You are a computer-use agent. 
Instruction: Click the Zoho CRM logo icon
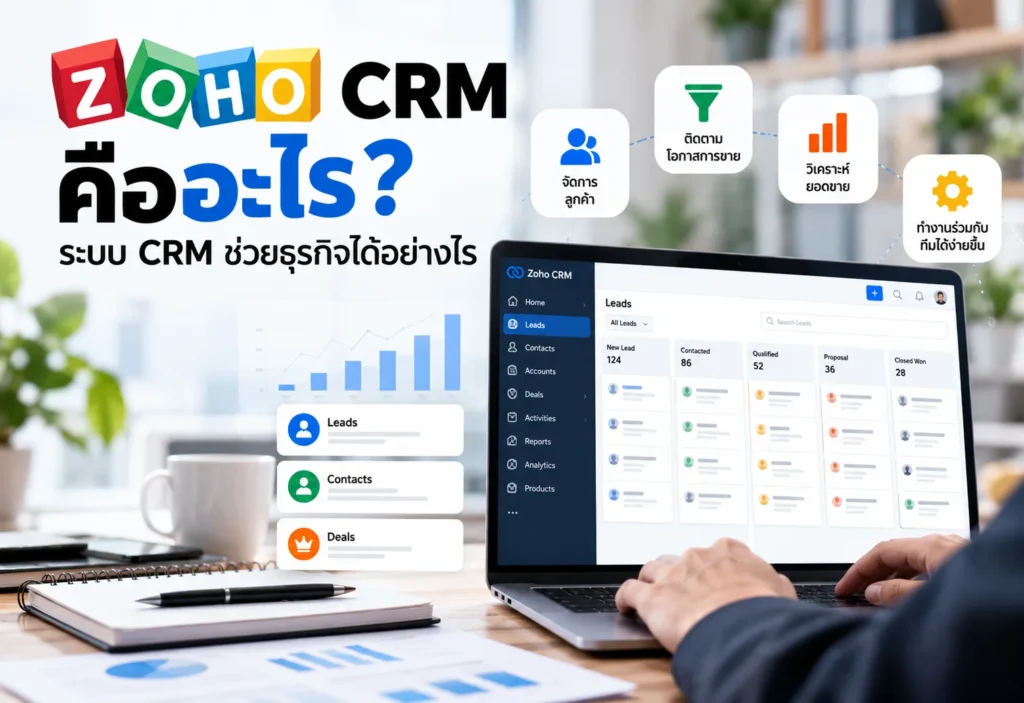(515, 272)
